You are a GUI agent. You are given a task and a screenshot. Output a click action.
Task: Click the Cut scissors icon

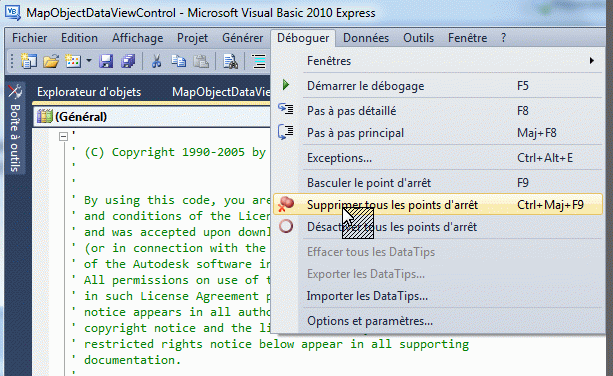156,61
